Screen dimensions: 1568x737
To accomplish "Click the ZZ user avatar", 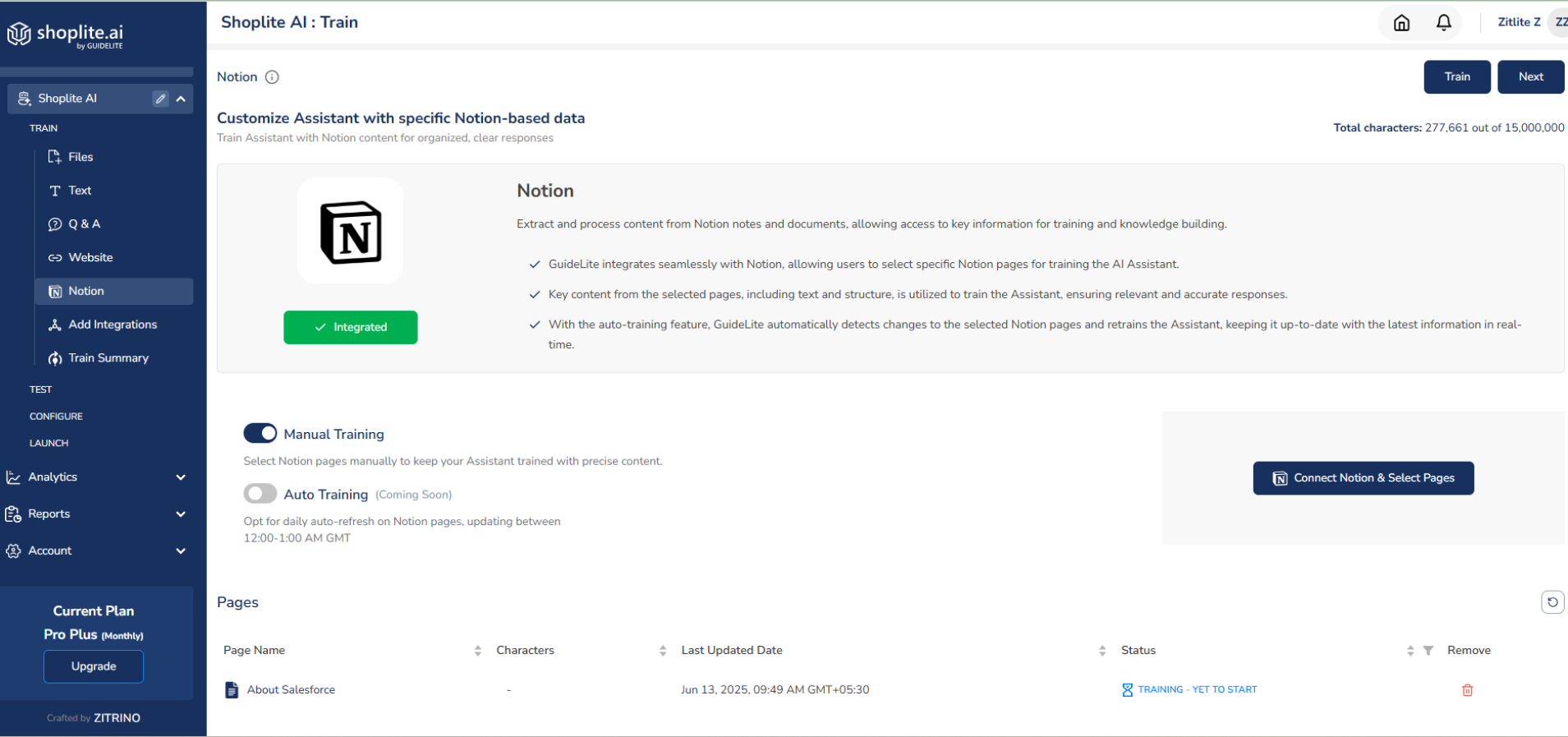I will 1559,22.
